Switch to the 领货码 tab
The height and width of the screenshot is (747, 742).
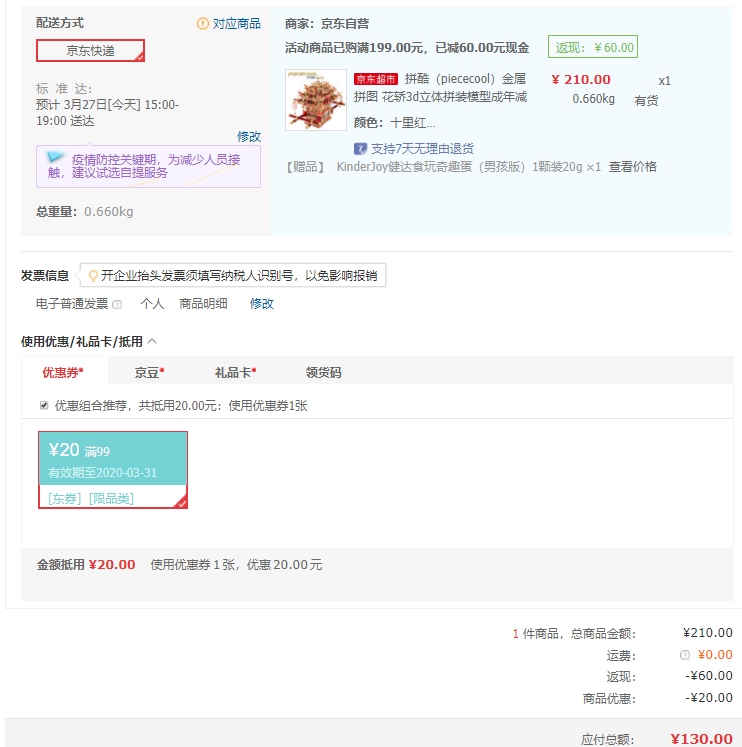pyautogui.click(x=323, y=373)
